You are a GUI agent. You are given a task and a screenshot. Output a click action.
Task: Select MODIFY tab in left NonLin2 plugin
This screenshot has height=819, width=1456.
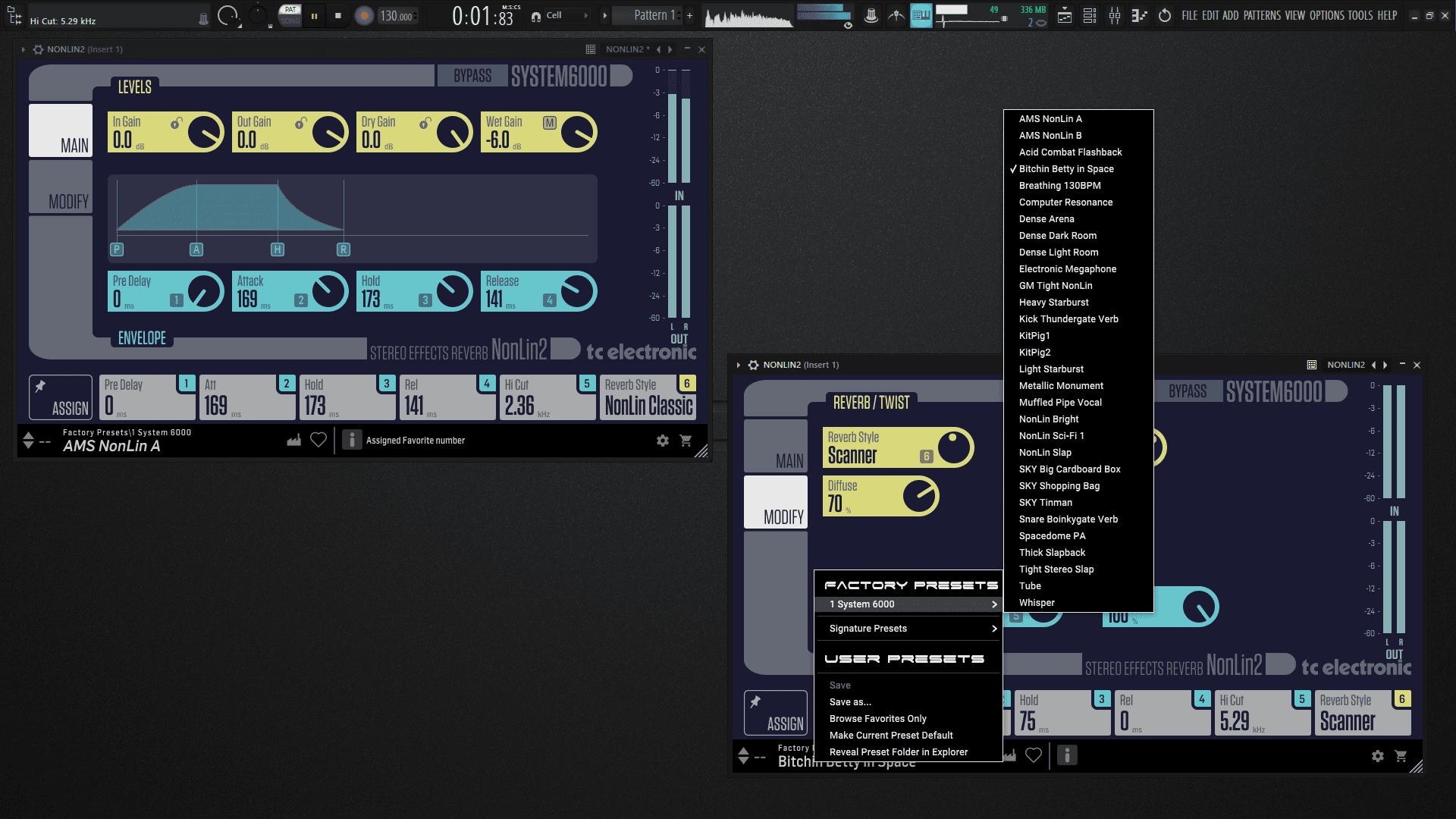[61, 187]
